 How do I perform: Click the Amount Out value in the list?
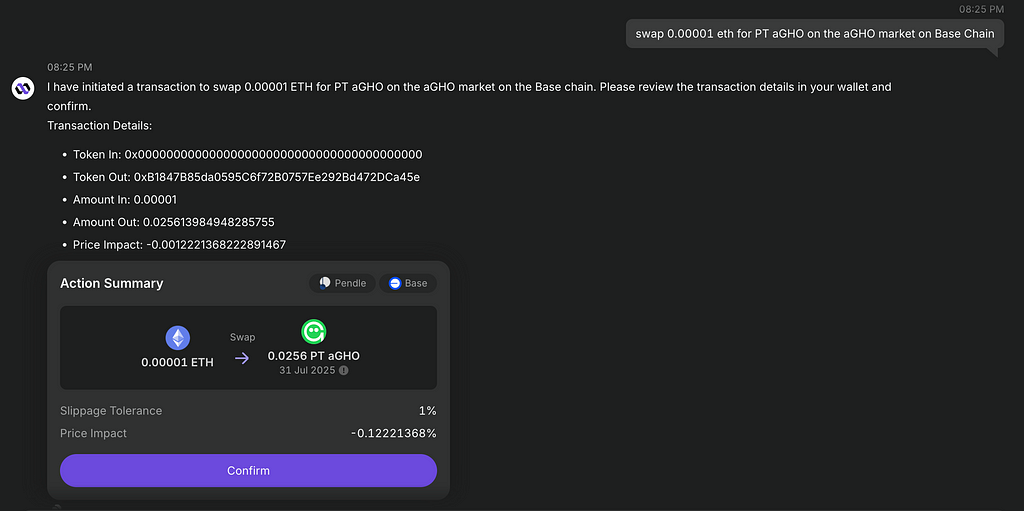click(x=208, y=222)
